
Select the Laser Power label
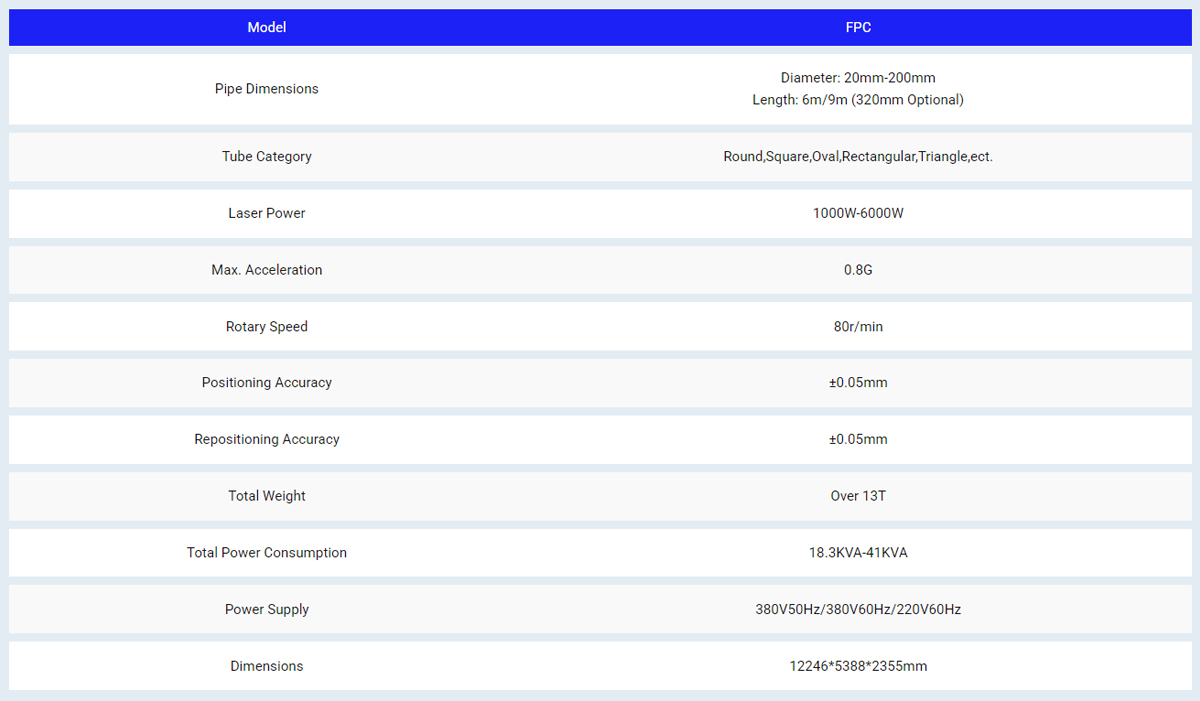(266, 213)
